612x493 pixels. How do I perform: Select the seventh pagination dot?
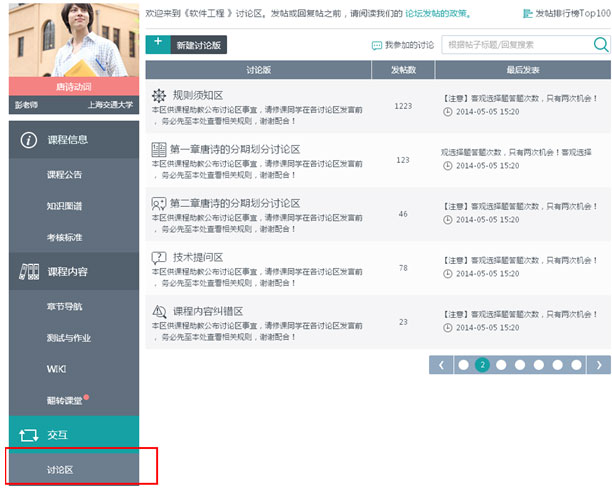pyautogui.click(x=576, y=365)
